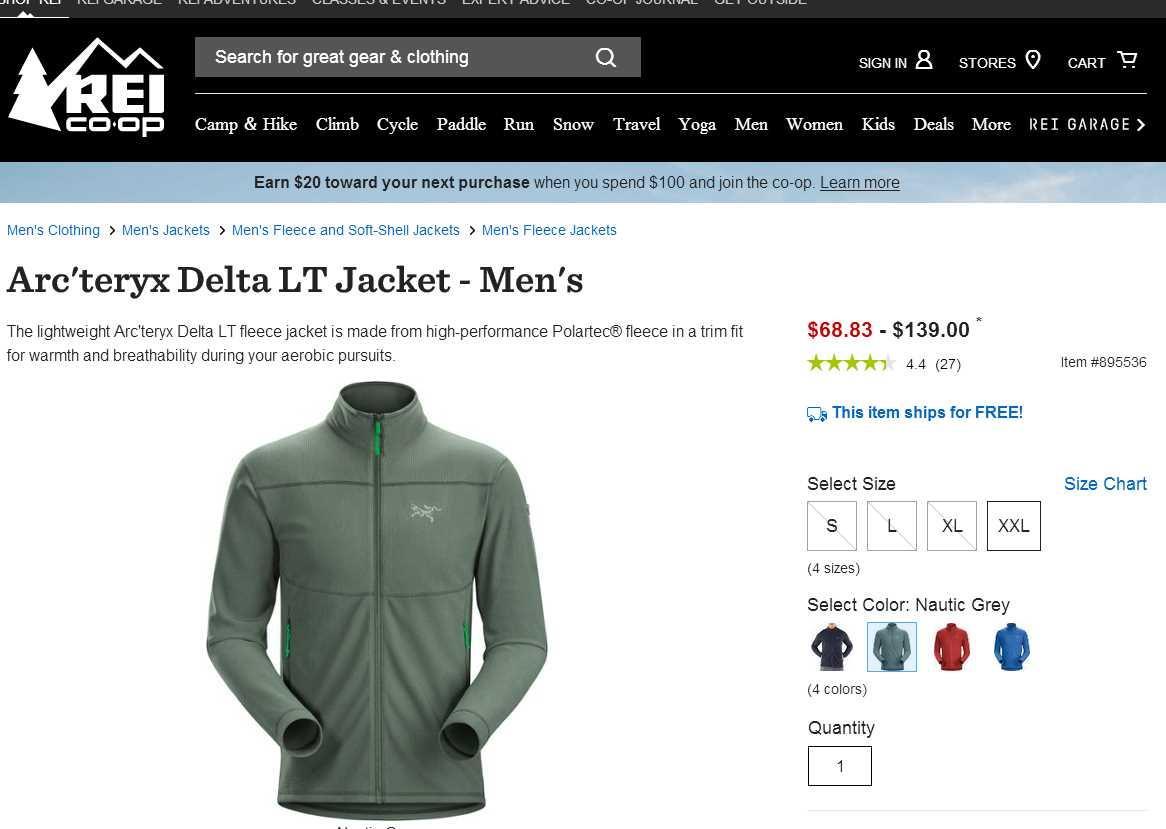
Task: Open the More navigation menu
Action: pyautogui.click(x=991, y=124)
